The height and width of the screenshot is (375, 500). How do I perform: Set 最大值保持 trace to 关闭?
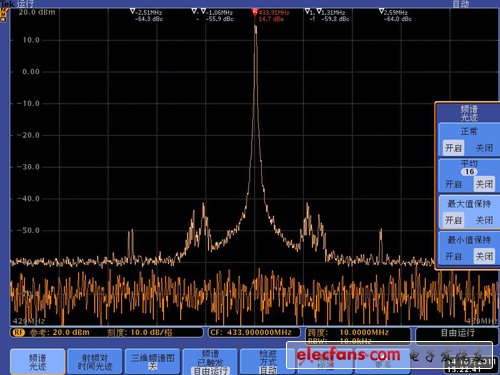[484, 220]
